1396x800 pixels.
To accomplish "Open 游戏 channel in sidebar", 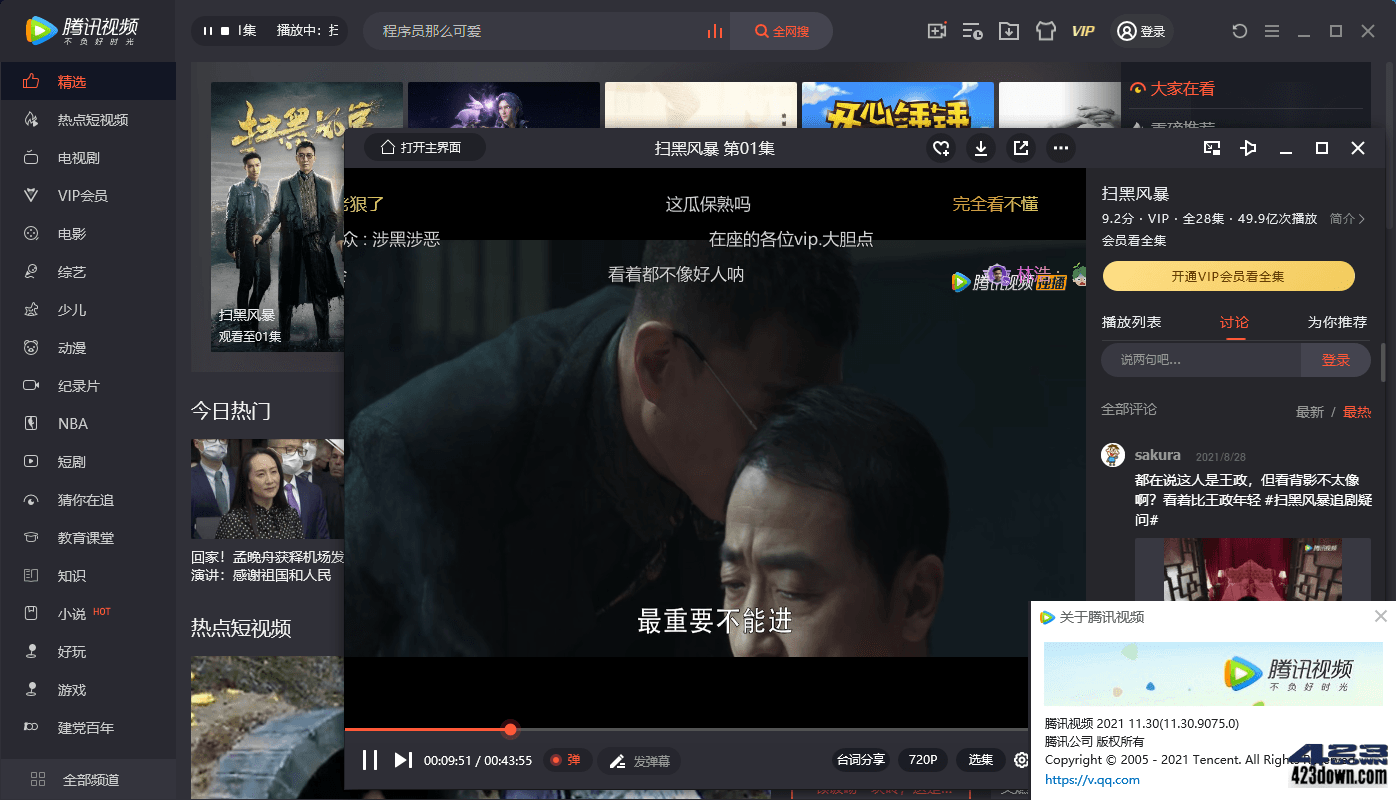I will tap(88, 690).
